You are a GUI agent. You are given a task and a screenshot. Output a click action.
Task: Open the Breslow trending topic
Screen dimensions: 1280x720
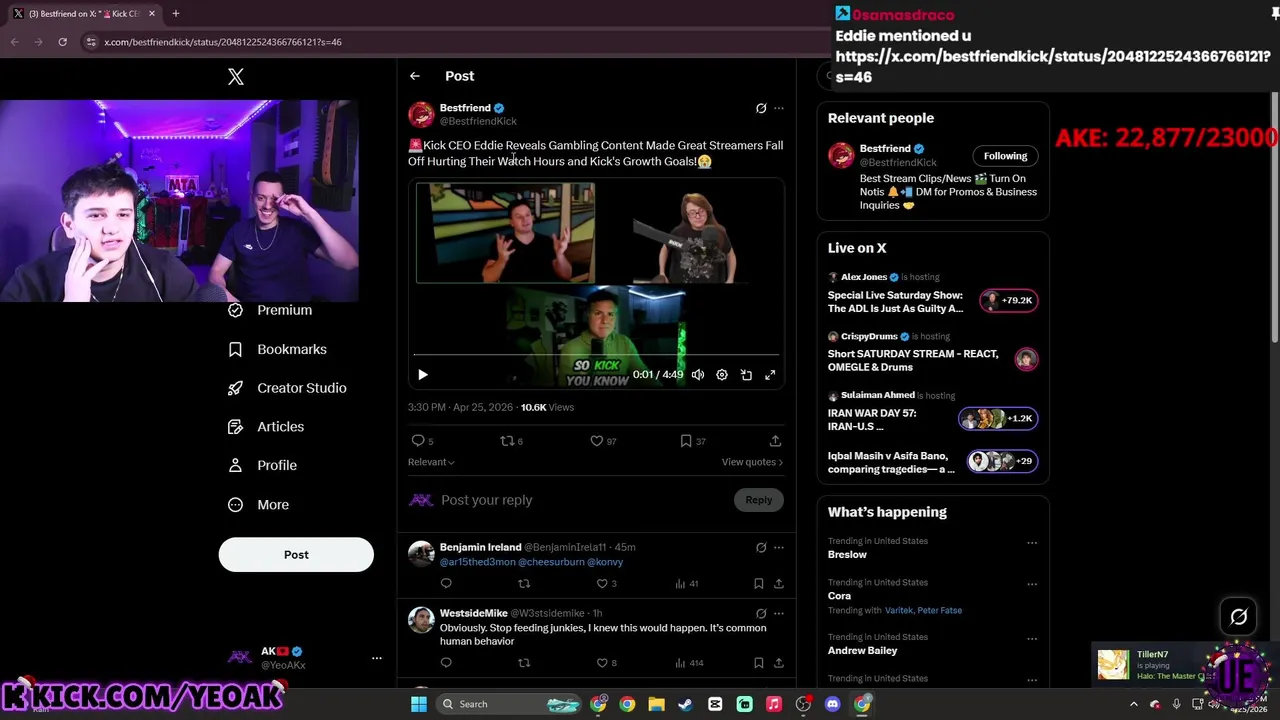pyautogui.click(x=847, y=555)
